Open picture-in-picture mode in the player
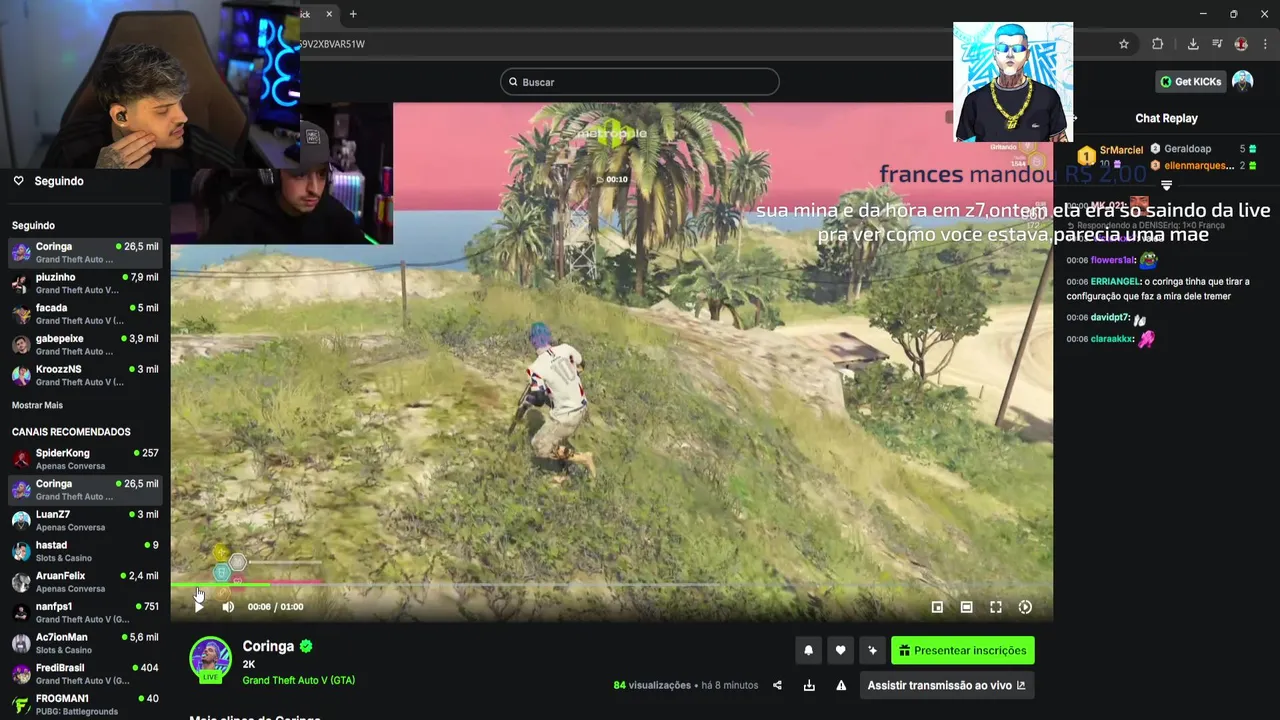 pos(937,607)
